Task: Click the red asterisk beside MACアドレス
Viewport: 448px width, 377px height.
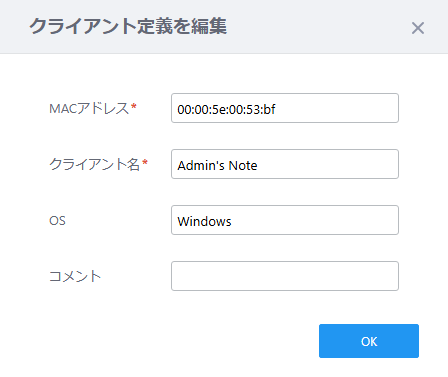Action: (x=134, y=106)
